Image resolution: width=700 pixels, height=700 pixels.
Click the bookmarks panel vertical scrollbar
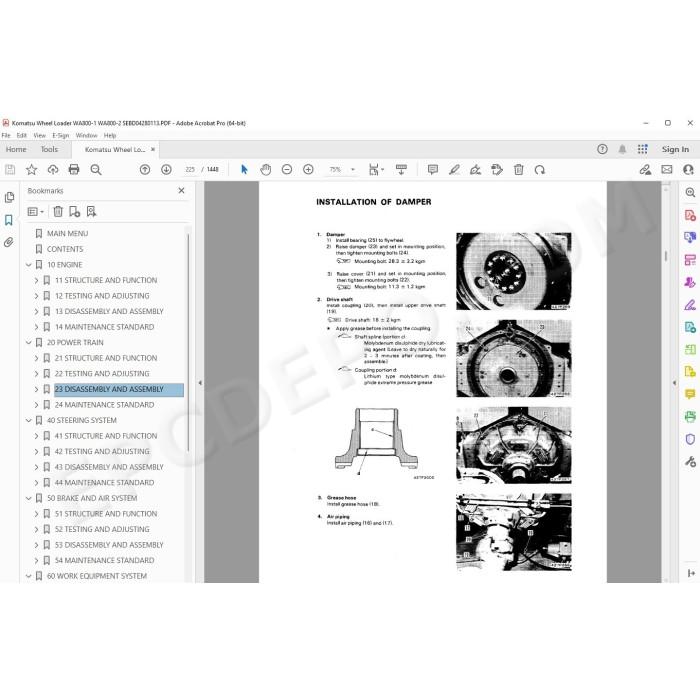point(188,342)
